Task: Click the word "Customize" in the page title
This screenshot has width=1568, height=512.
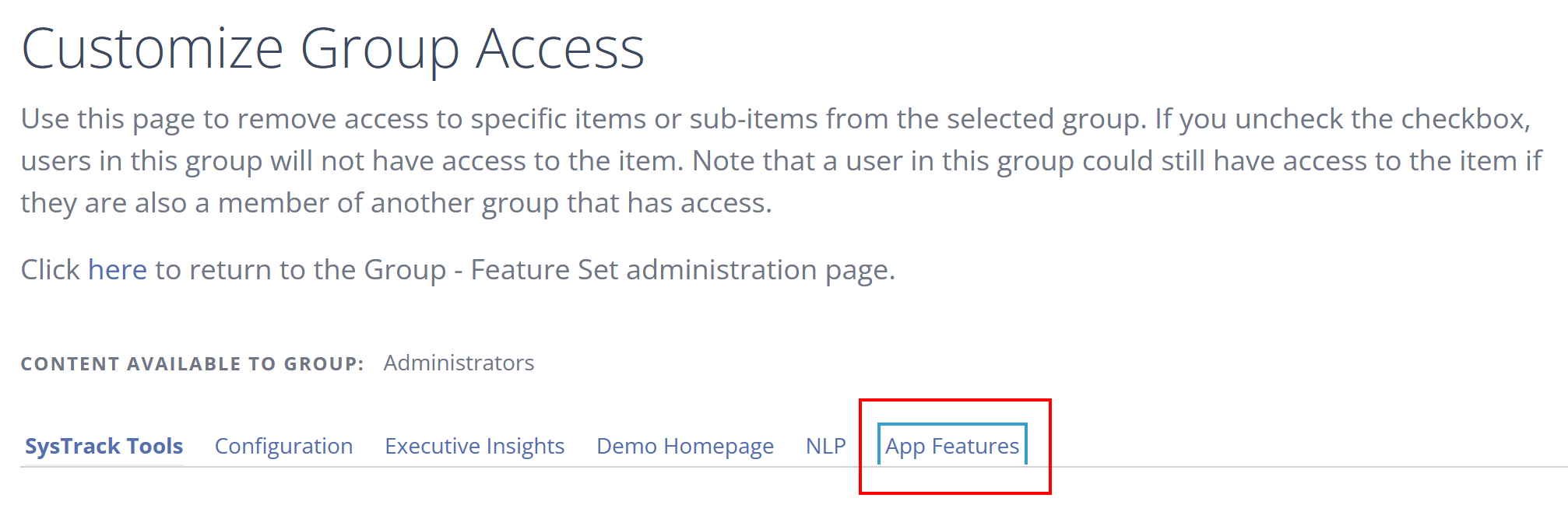Action: (x=152, y=49)
